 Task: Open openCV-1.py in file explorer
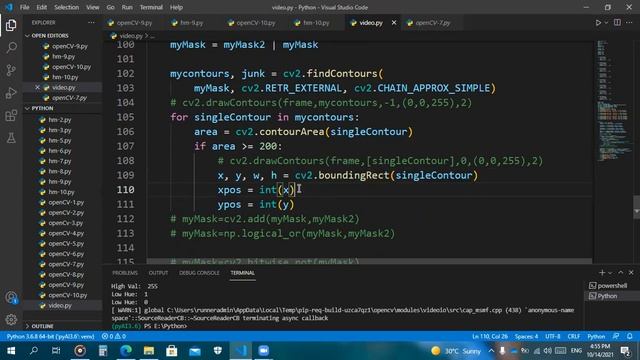(66, 202)
